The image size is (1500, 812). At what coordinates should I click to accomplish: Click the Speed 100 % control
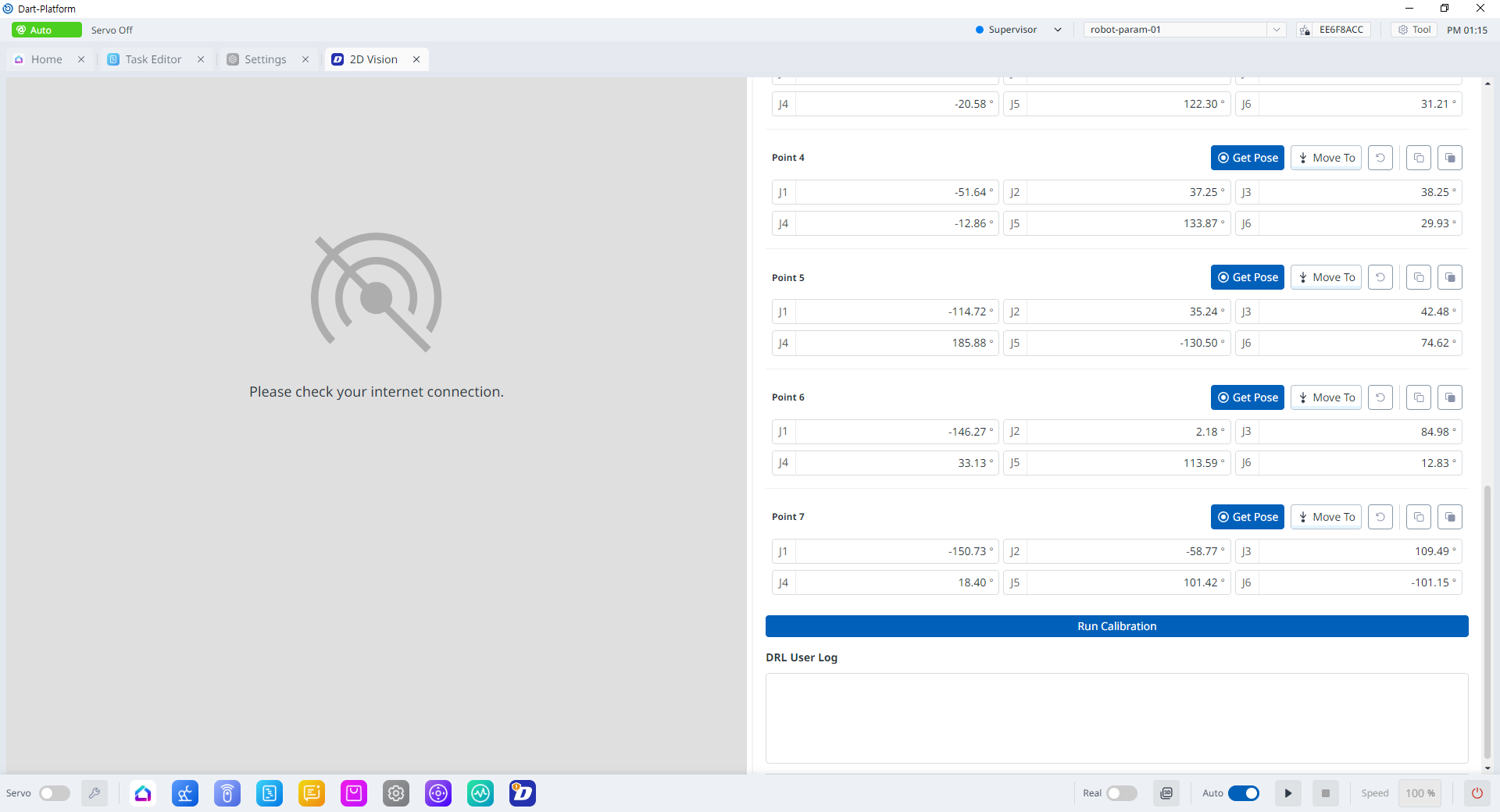(x=1420, y=793)
